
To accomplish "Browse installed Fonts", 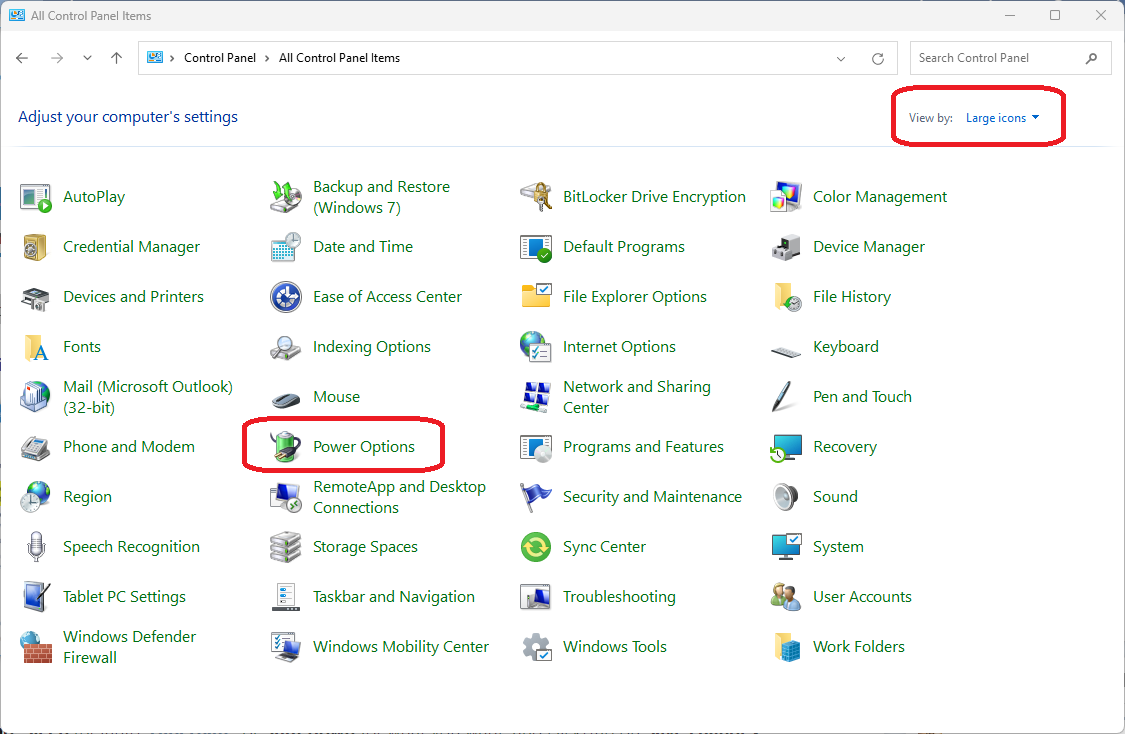I will (x=81, y=346).
